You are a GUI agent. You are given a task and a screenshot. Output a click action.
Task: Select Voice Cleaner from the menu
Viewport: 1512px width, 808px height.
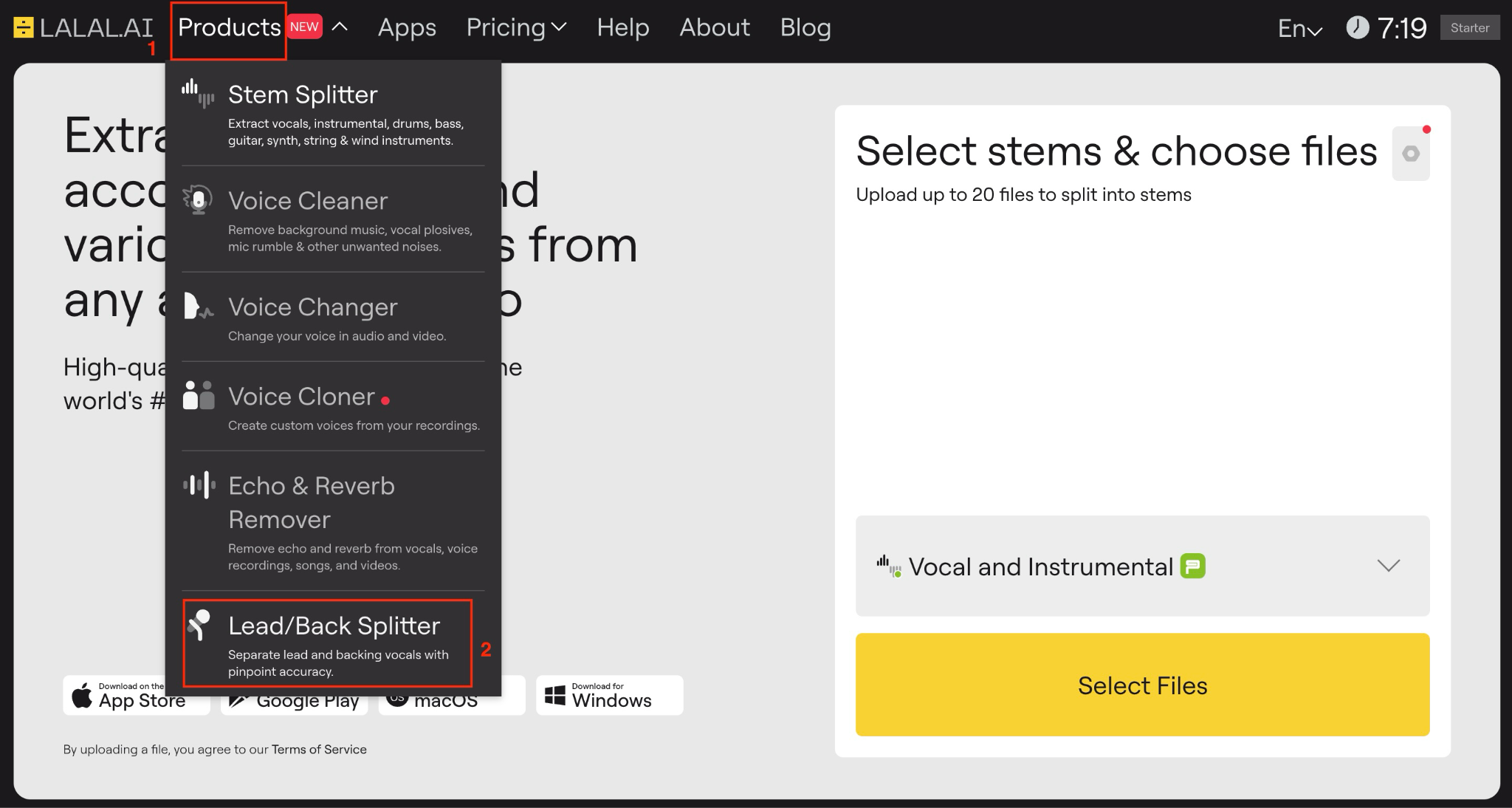coord(333,219)
